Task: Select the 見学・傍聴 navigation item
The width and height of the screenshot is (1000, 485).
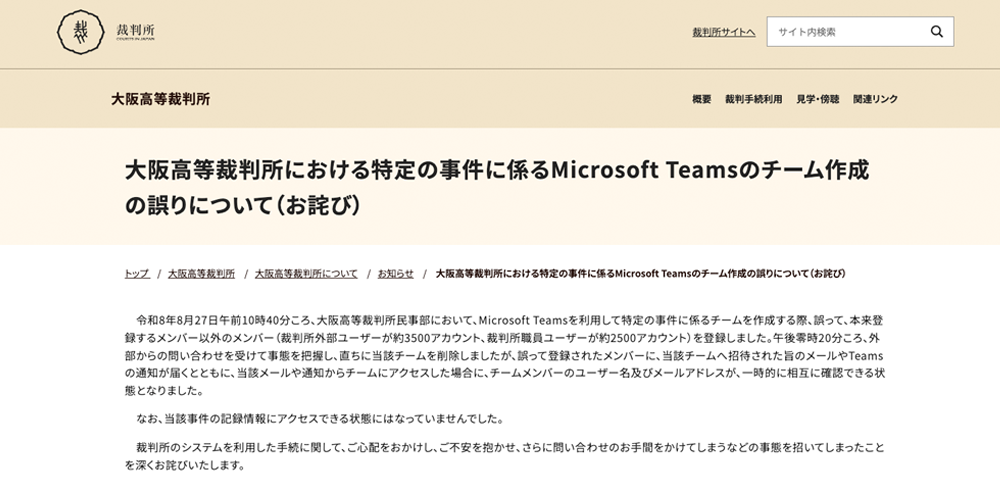Action: pos(818,99)
